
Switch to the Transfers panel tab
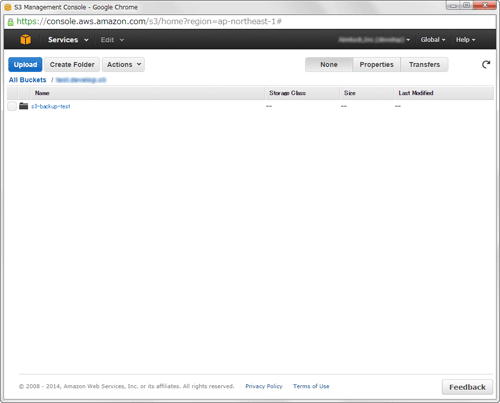[424, 65]
